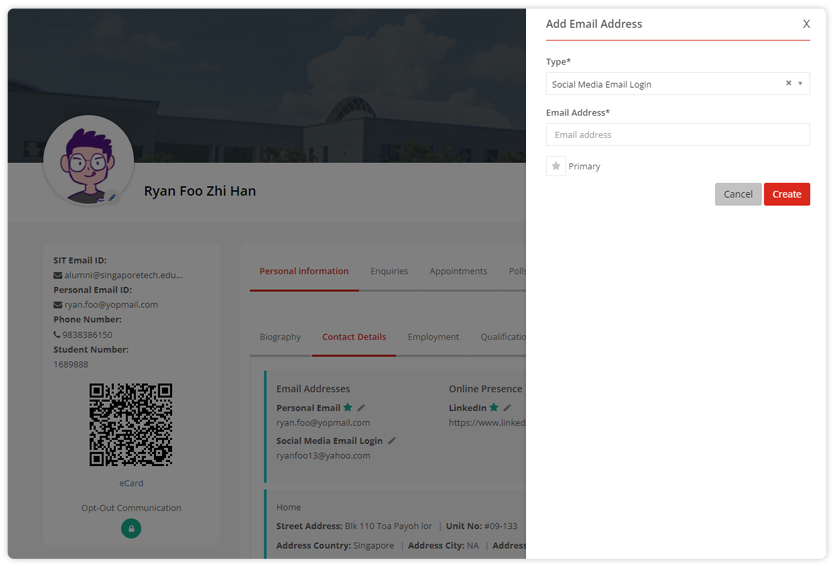Click the pencil icon beside LinkedIn
Viewport: 835px width, 570px height.
click(507, 408)
